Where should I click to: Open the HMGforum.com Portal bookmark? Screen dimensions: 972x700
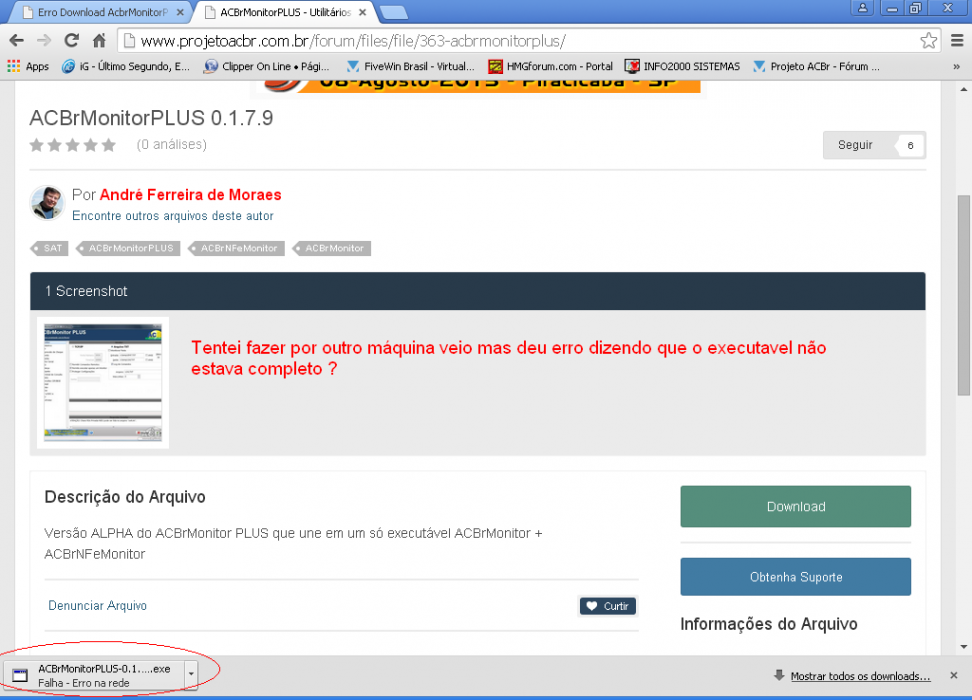(x=550, y=66)
